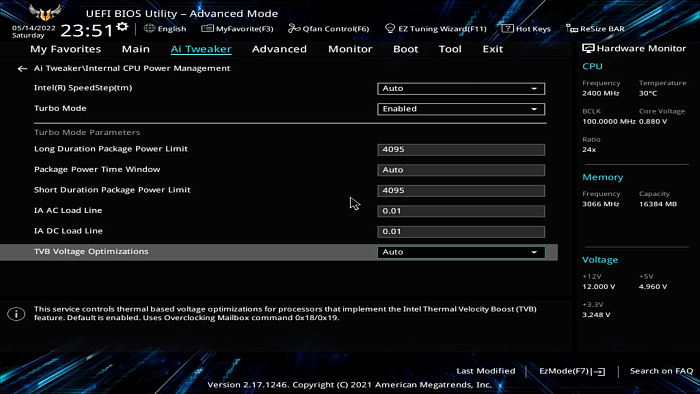Switch to EzMode(F7)
Screen dimensions: 700x394
(572, 371)
